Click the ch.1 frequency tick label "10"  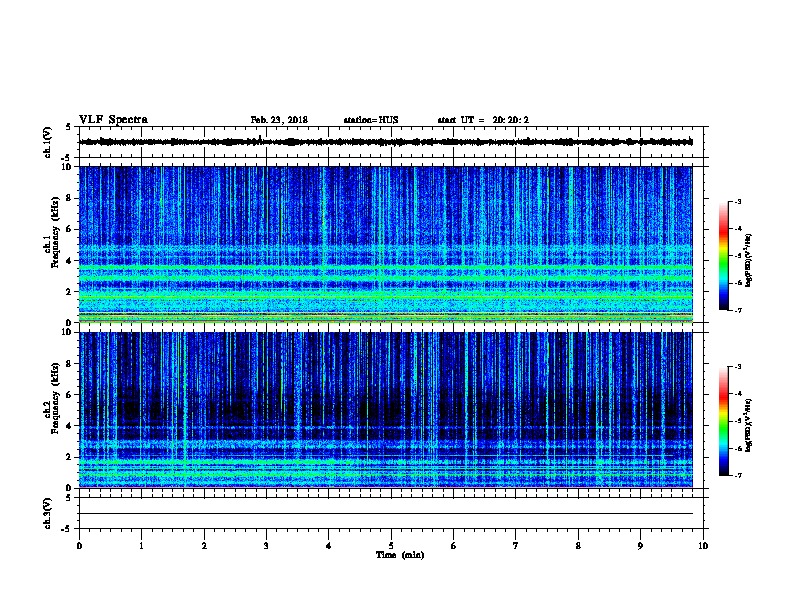pos(67,167)
